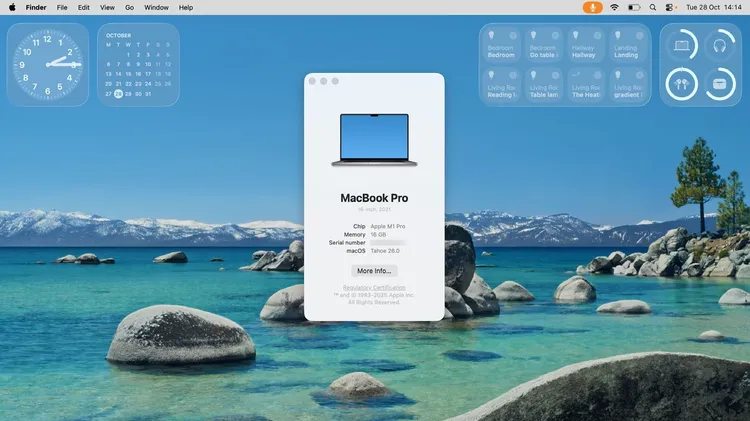Click the More Info... button
Screen dimensions: 750x421
click(374, 271)
